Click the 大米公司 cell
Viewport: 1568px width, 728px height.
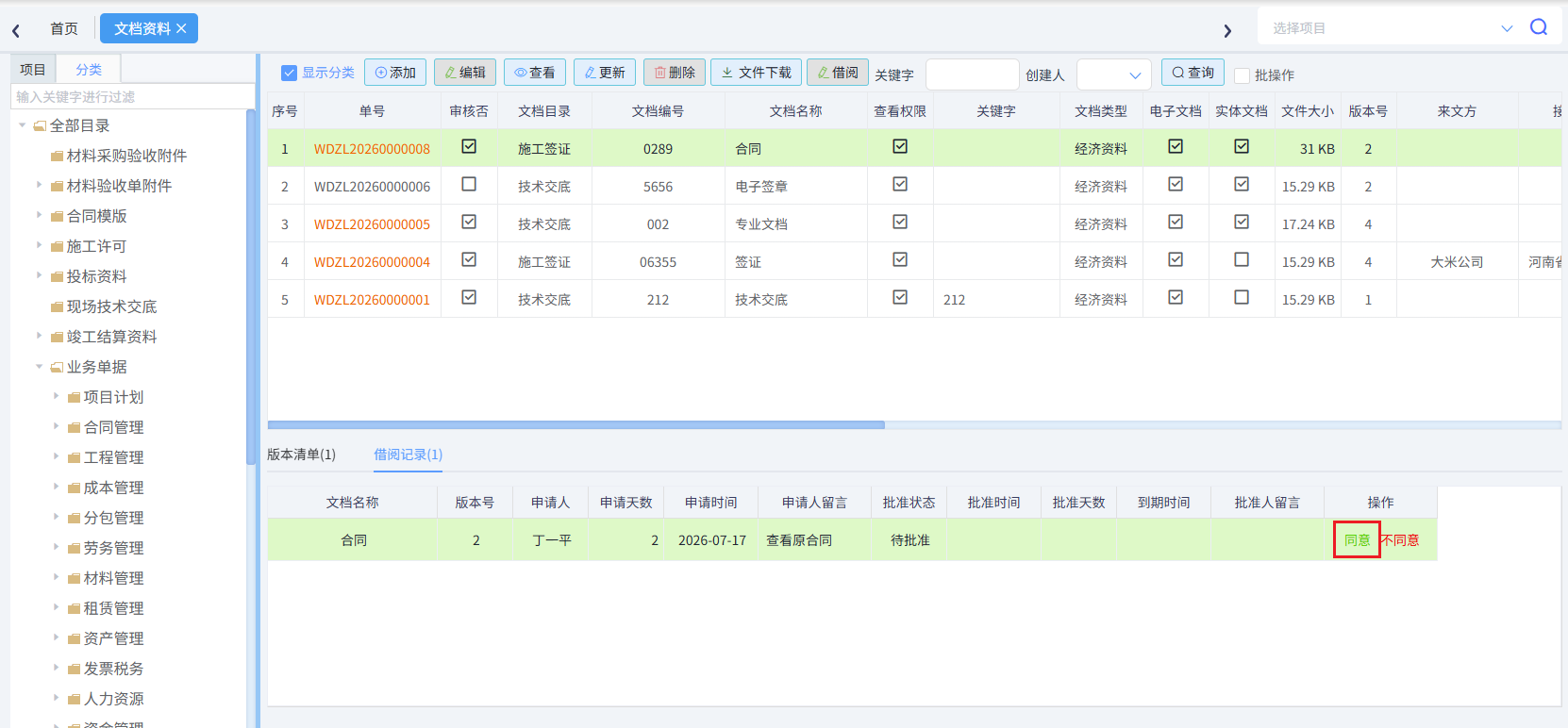(1457, 262)
